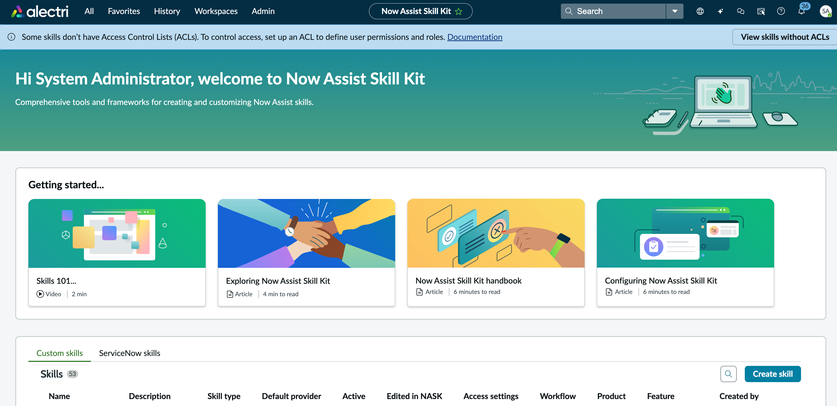Open the notifications bell icon
This screenshot has width=837, height=406.
coord(801,11)
